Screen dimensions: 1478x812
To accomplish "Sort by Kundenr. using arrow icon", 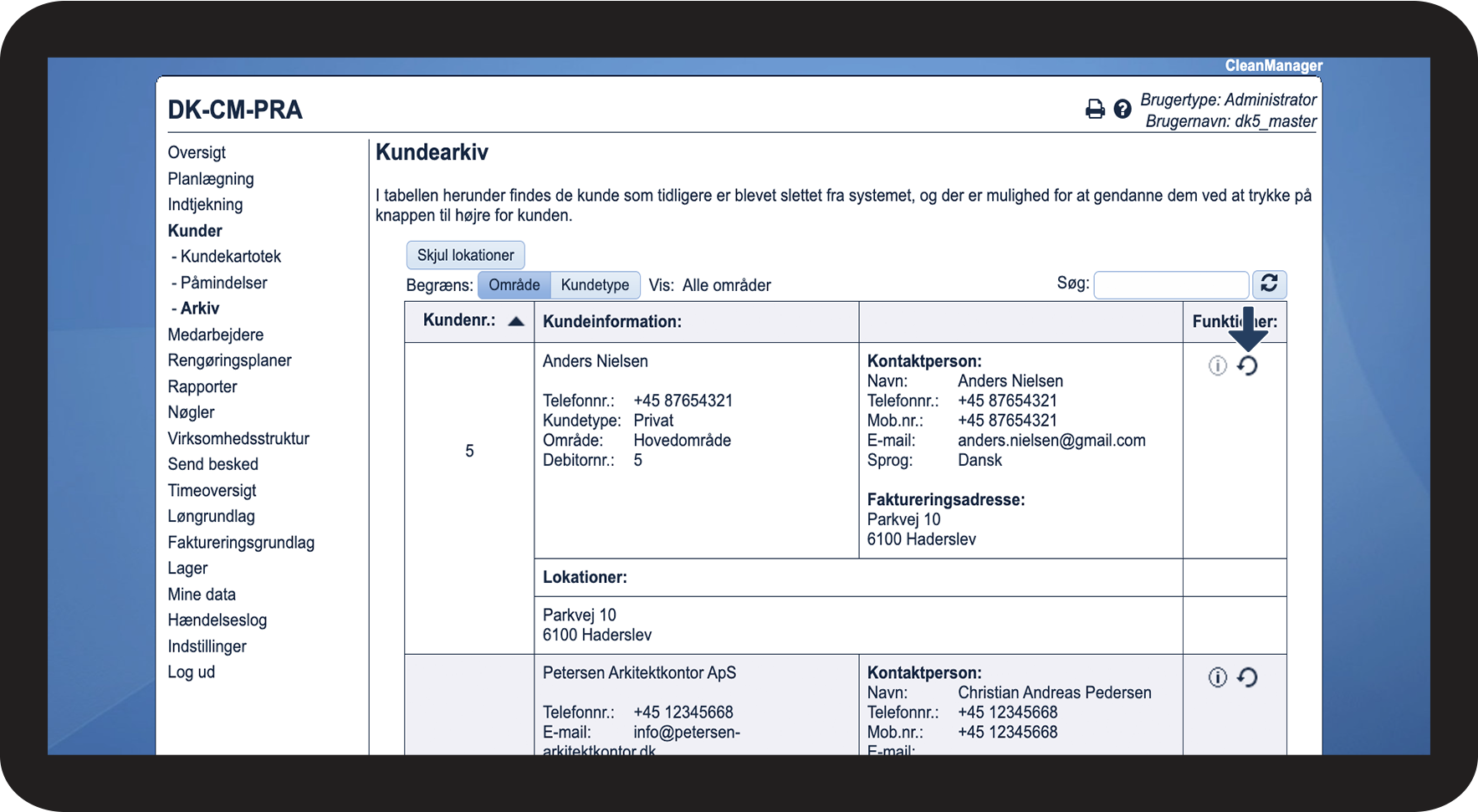I will click(516, 321).
